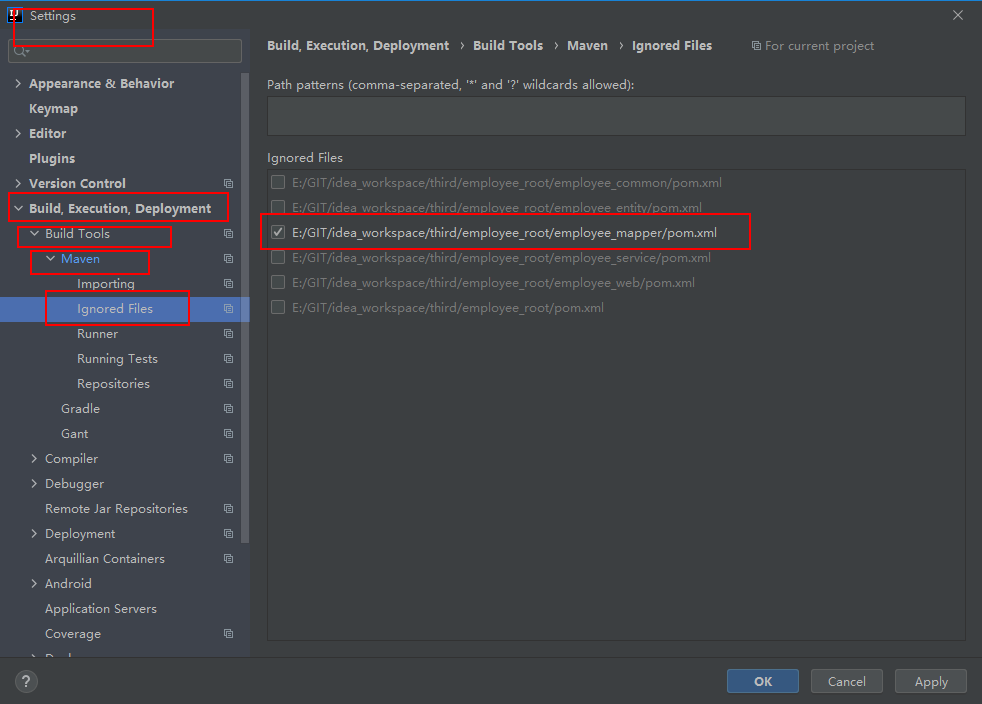The image size is (982, 704).
Task: Expand the Editor section
Action: tap(18, 133)
